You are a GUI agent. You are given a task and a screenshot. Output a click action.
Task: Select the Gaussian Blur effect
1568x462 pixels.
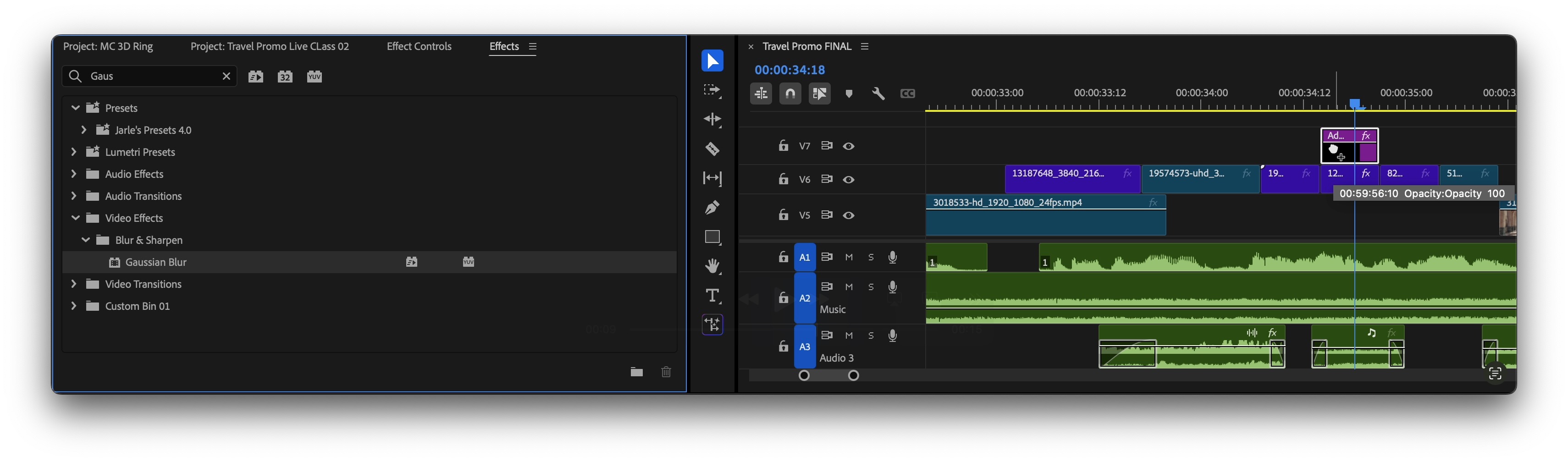pos(370,262)
